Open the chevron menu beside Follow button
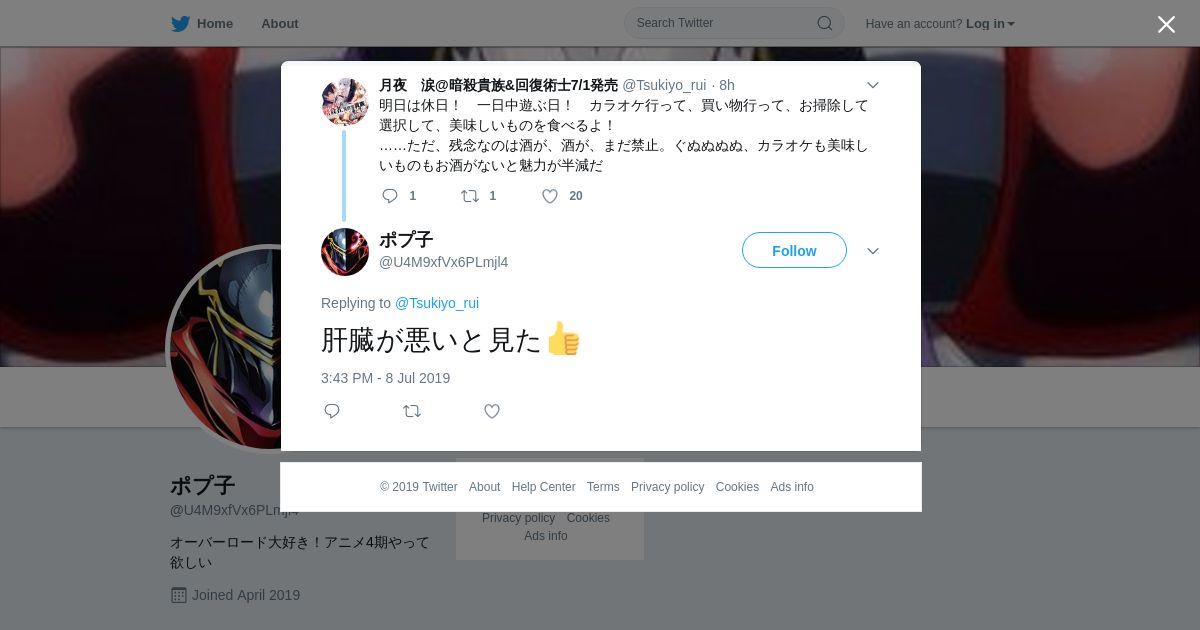1200x630 pixels. [x=873, y=251]
